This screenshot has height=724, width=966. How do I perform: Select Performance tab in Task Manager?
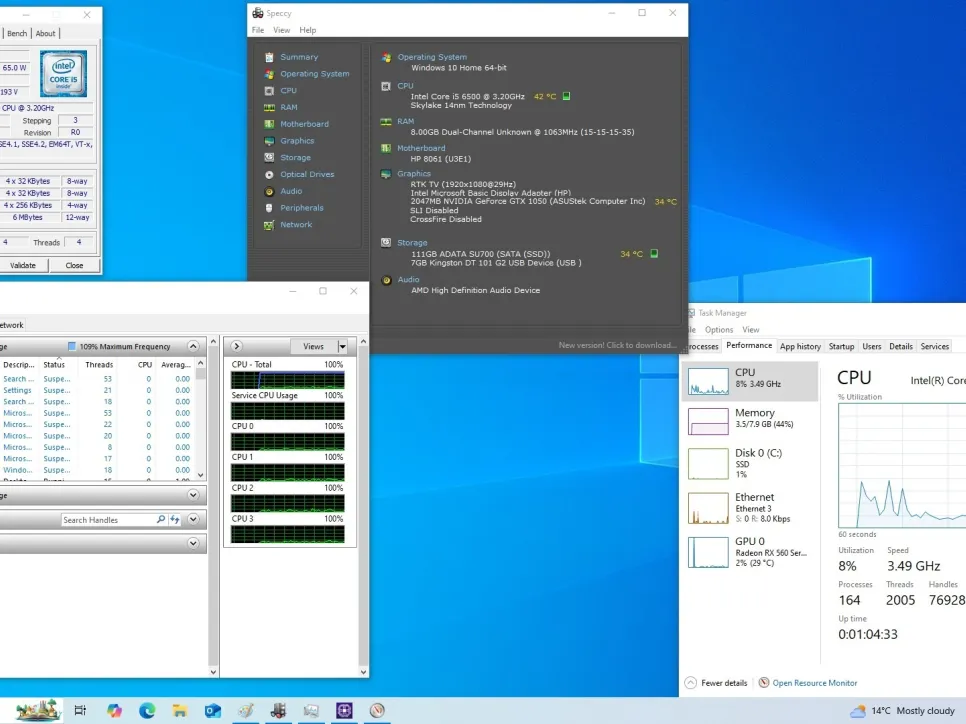coord(749,346)
